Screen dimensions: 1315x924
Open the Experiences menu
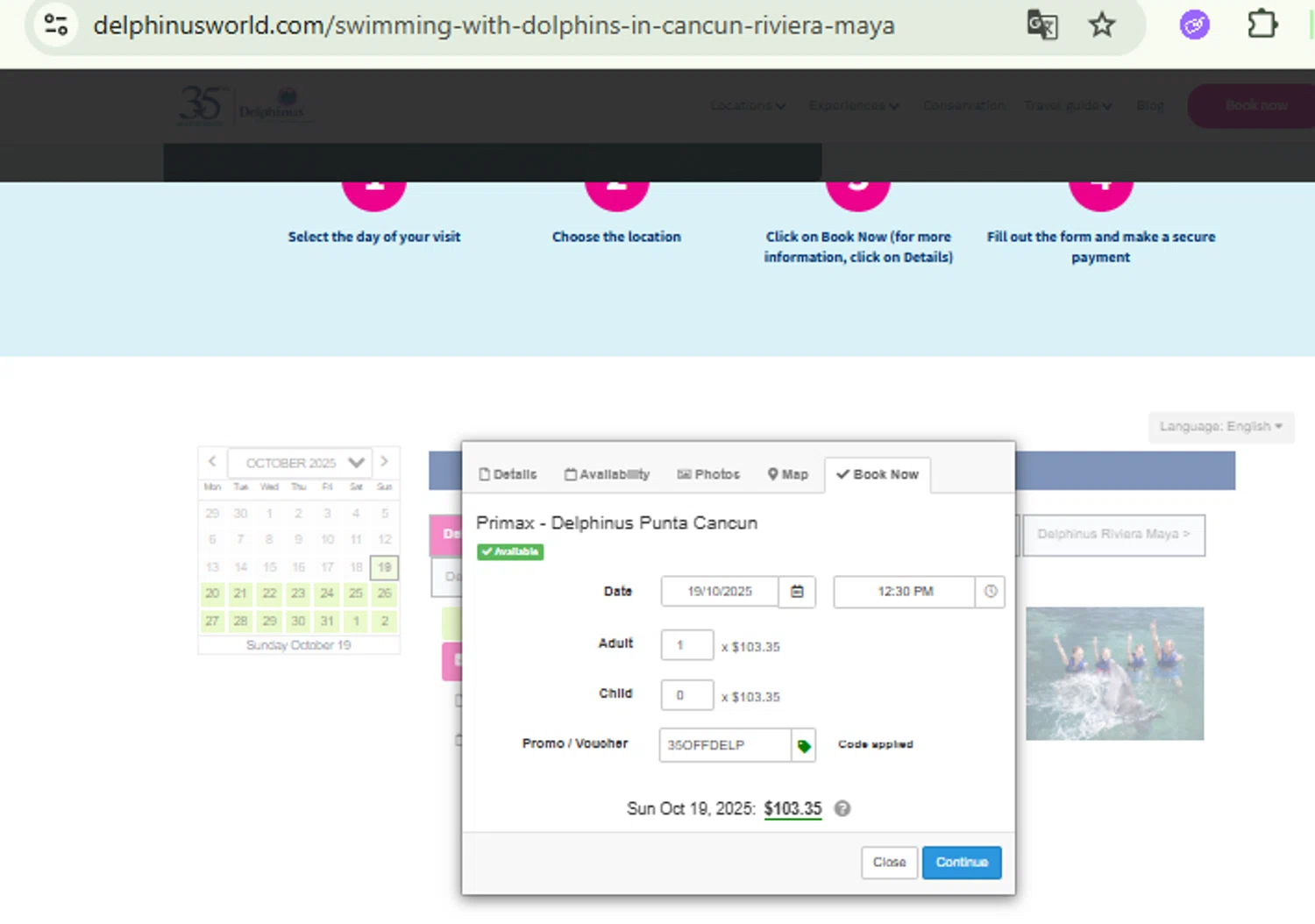pos(853,105)
